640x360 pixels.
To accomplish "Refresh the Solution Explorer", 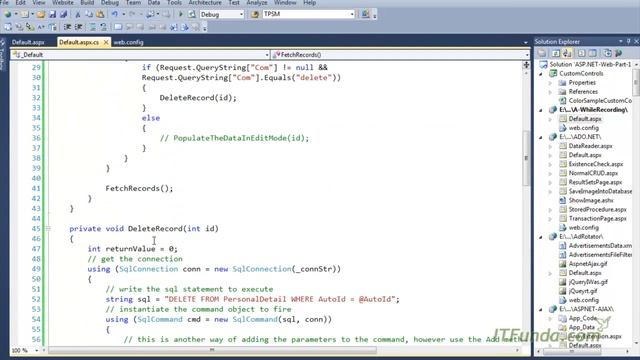I will click(556, 53).
